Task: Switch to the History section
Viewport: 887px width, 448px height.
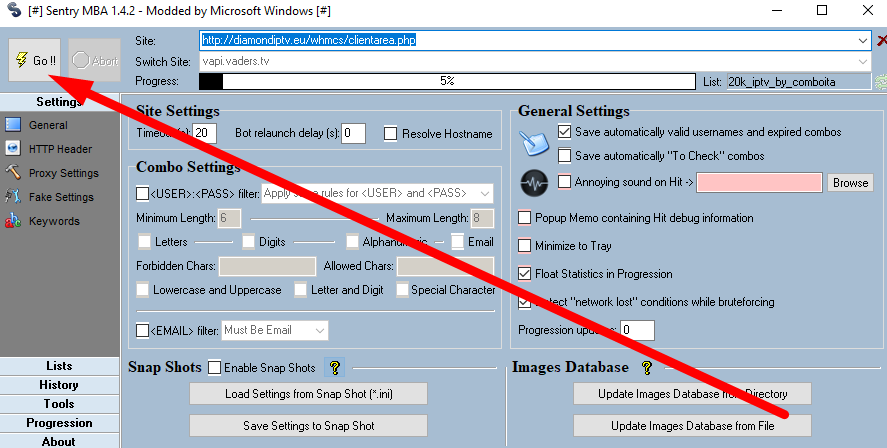Action: coord(59,385)
